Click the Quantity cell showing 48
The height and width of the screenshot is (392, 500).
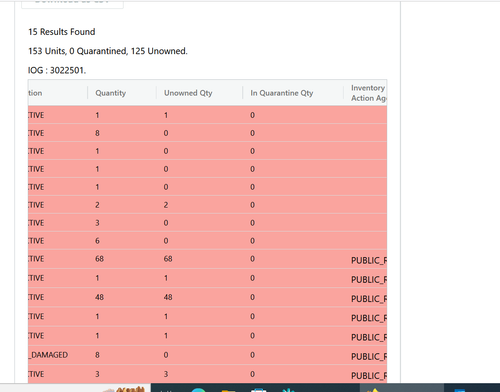[x=99, y=297]
